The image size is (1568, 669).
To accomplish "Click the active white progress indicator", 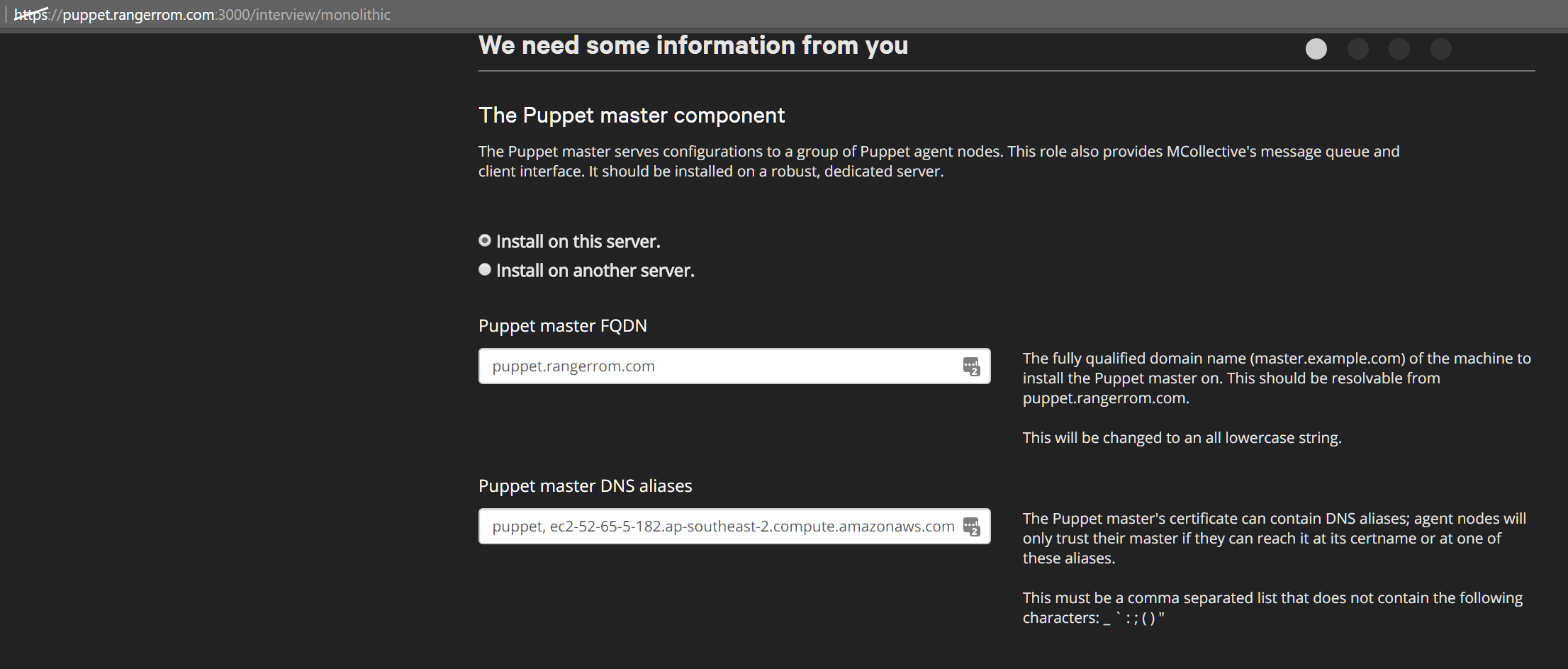I will 1316,49.
